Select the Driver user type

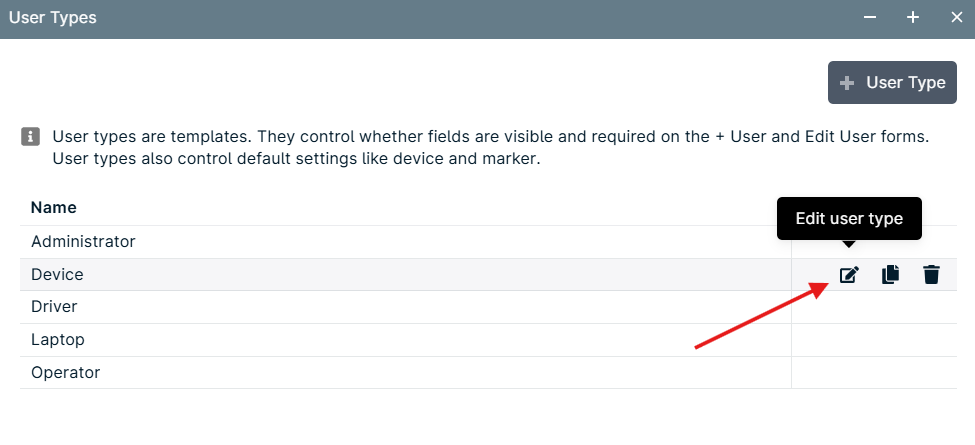click(x=405, y=307)
